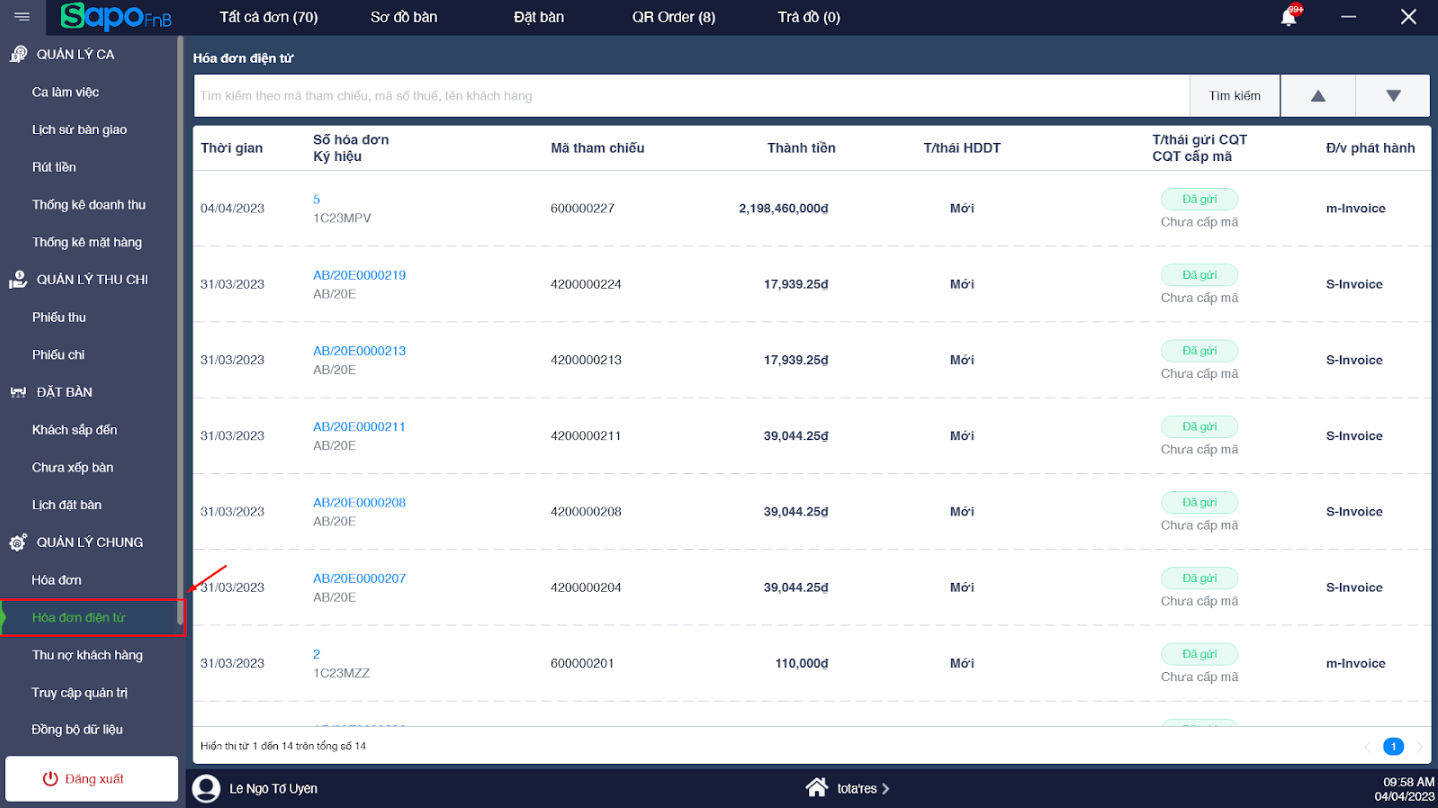Open Thống kê doanh thu

click(x=89, y=205)
